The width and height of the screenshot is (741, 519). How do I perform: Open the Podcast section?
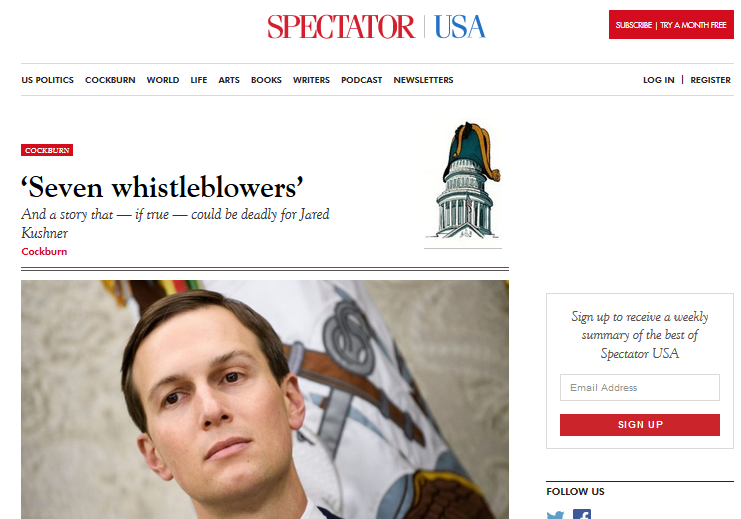(x=362, y=80)
